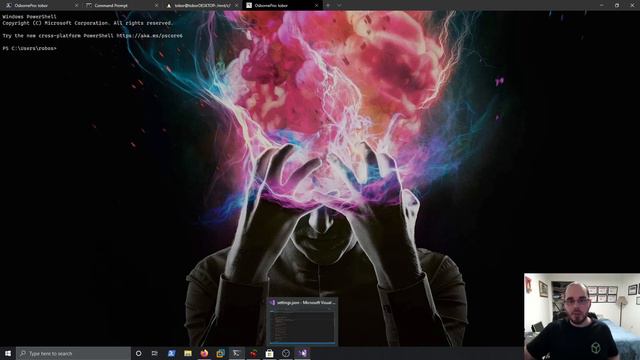
Task: Expand the terminal profile dropdown chevron
Action: pyautogui.click(x=339, y=5)
